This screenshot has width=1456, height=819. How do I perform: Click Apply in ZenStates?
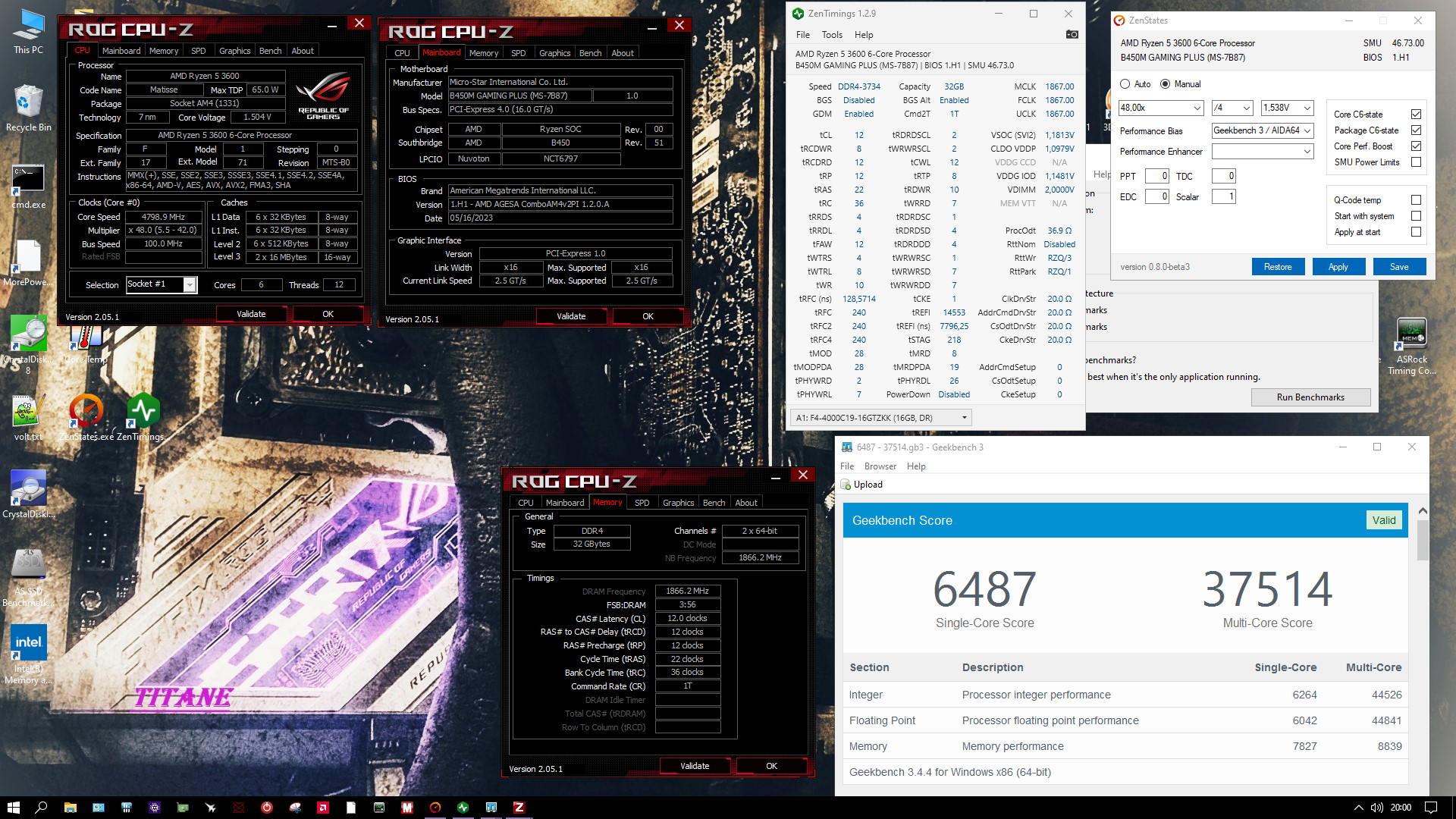pos(1338,267)
